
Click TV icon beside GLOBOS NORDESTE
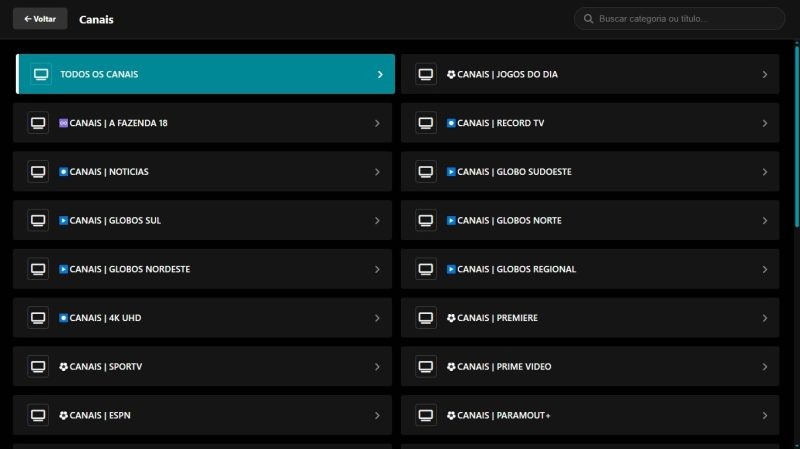tap(38, 269)
